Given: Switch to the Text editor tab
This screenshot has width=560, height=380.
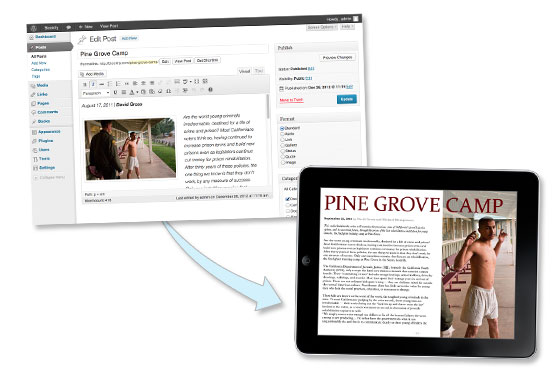Looking at the screenshot, I should click(x=259, y=71).
